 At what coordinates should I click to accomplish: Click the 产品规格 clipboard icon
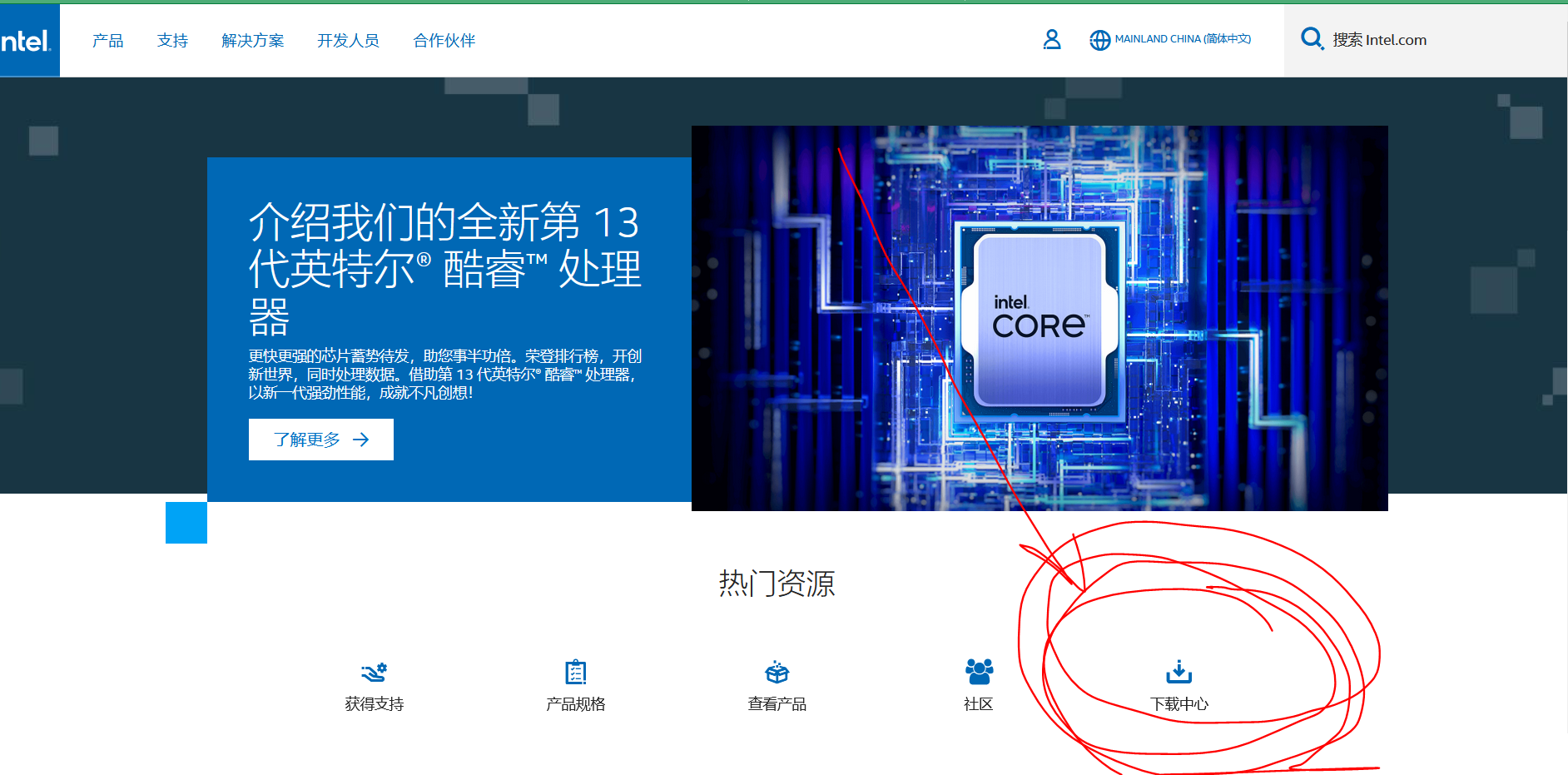click(x=576, y=671)
